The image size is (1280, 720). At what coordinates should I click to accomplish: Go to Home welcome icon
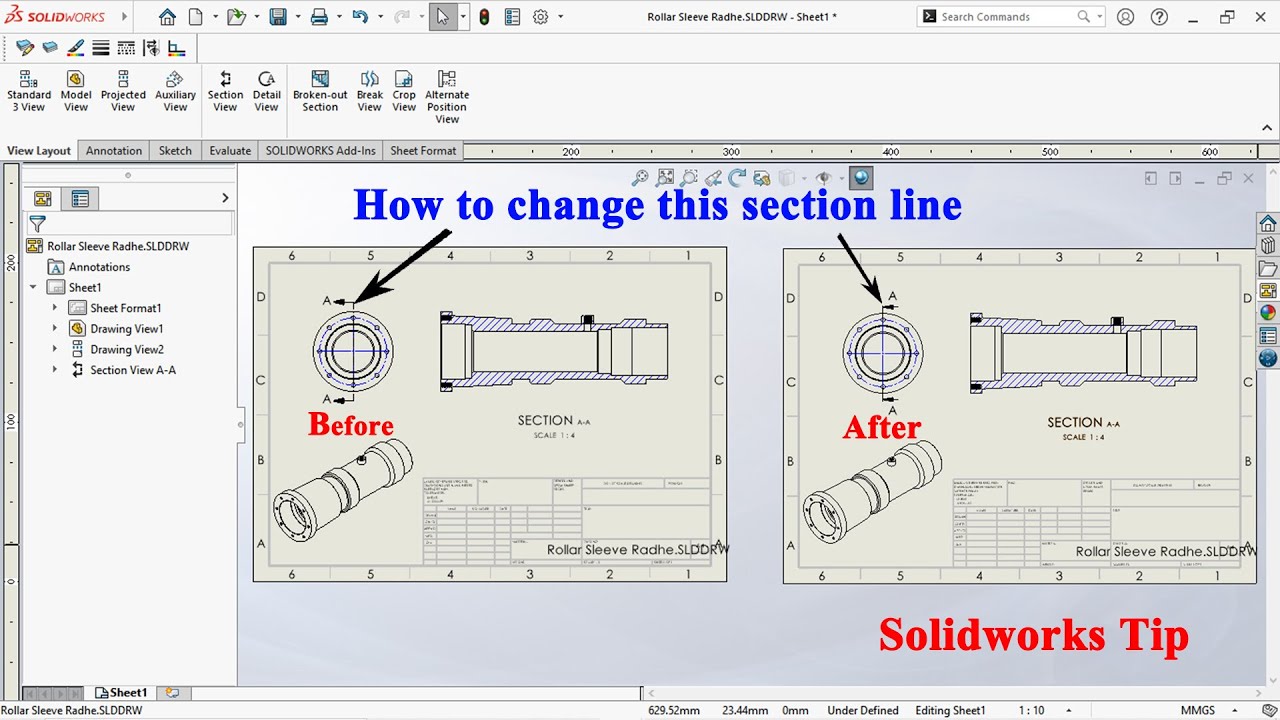coord(167,17)
